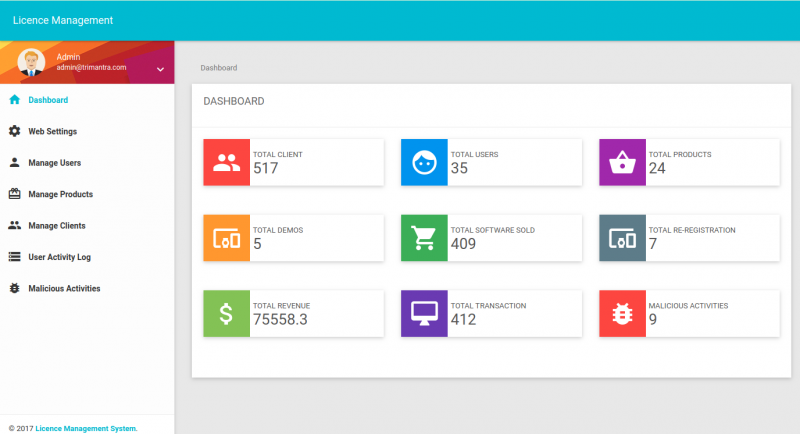The height and width of the screenshot is (434, 800).
Task: Expand the Admin profile dropdown arrow
Action: pos(160,68)
